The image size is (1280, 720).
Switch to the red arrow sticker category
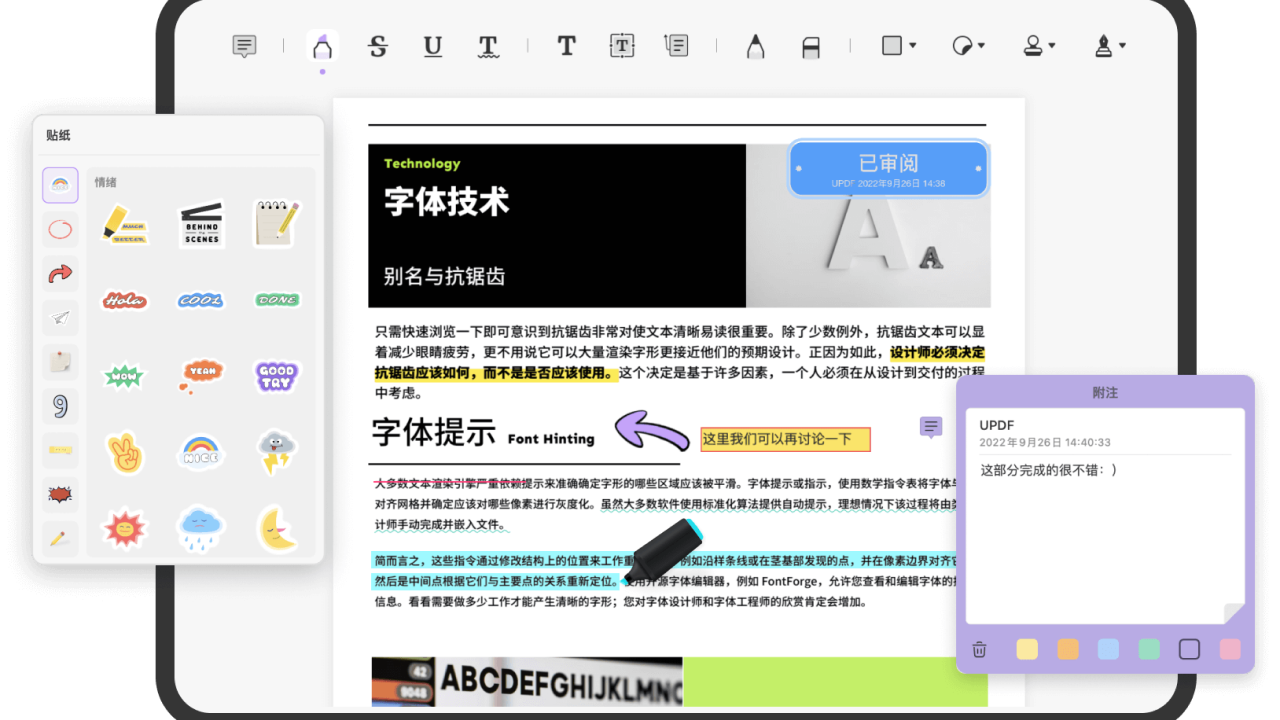pos(59,273)
